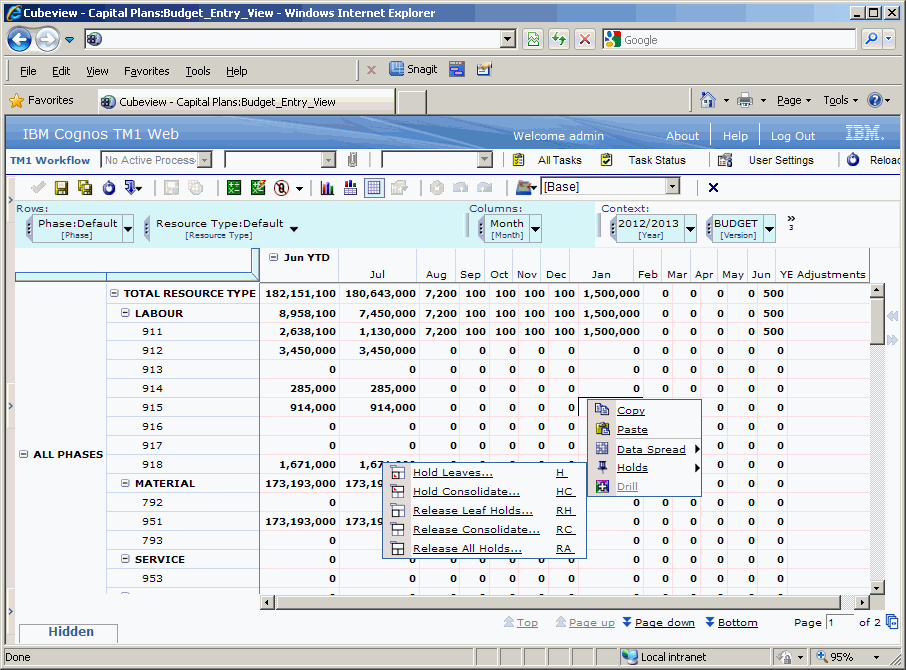The height and width of the screenshot is (670, 906).
Task: Click the blue X close view icon
Action: (x=714, y=187)
